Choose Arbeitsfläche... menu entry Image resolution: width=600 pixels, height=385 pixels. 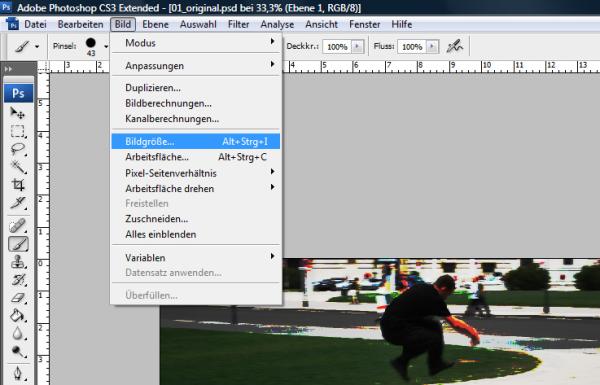tap(196, 157)
